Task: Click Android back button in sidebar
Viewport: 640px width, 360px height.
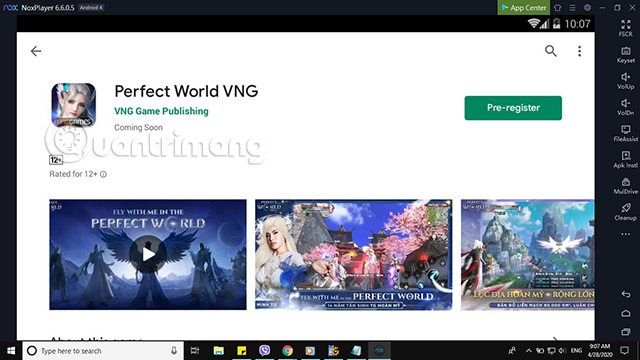Action: pos(626,294)
